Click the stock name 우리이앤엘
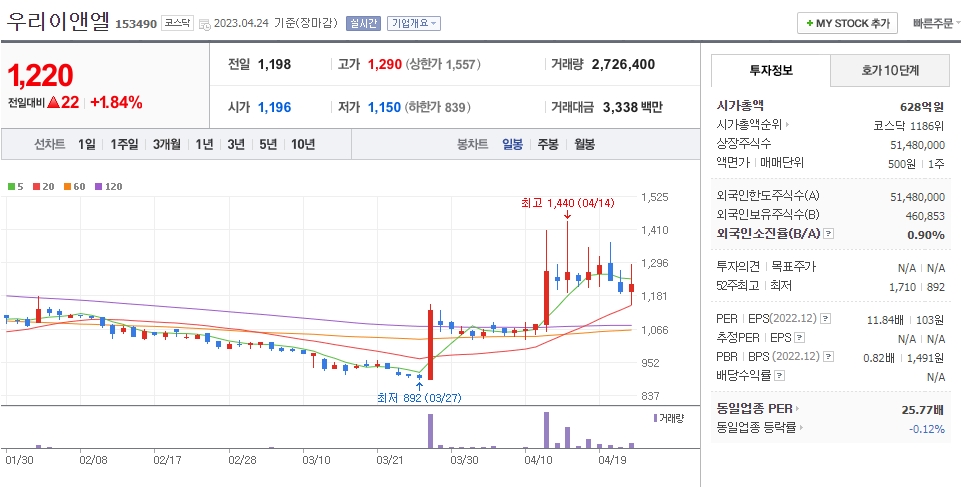The image size is (974, 487). 58,22
